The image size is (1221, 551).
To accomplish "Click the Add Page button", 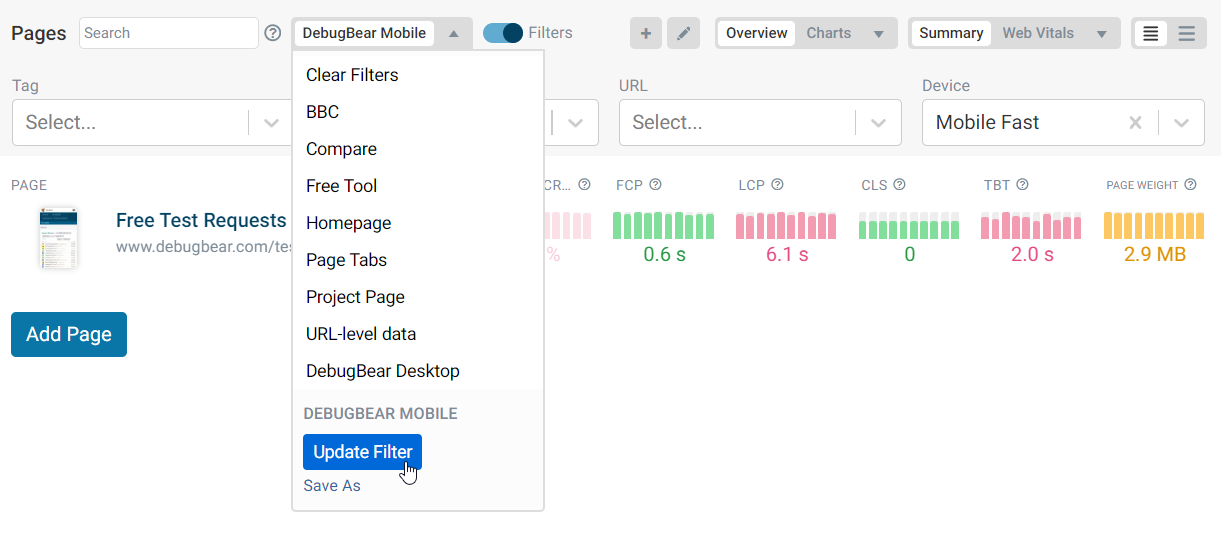I will pyautogui.click(x=69, y=334).
